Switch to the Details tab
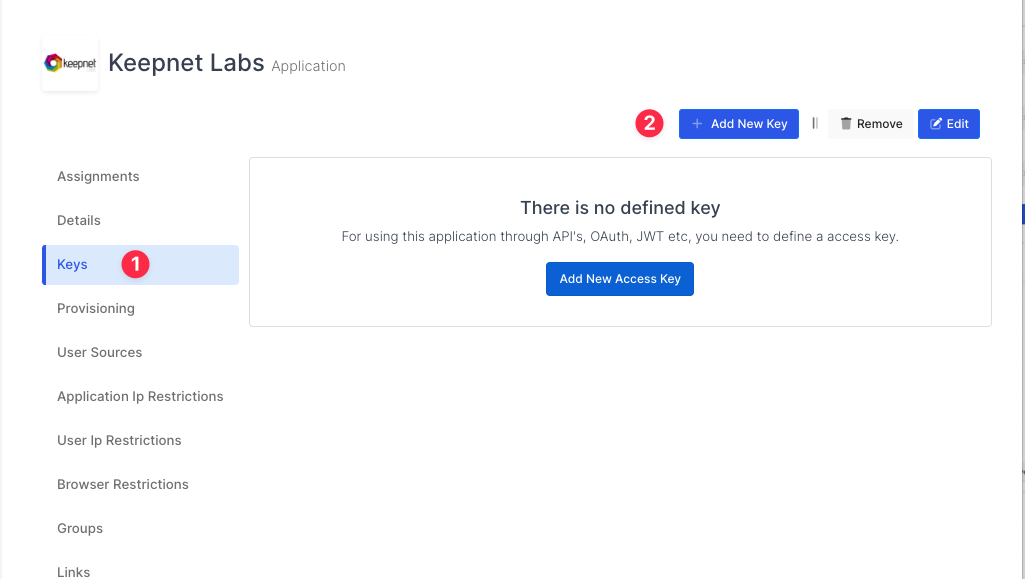 79,221
